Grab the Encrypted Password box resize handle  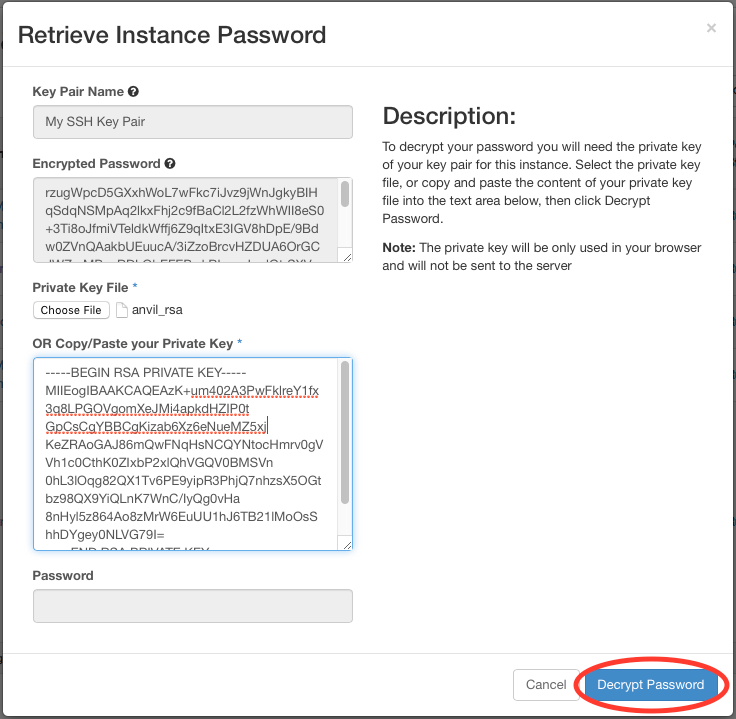click(346, 256)
